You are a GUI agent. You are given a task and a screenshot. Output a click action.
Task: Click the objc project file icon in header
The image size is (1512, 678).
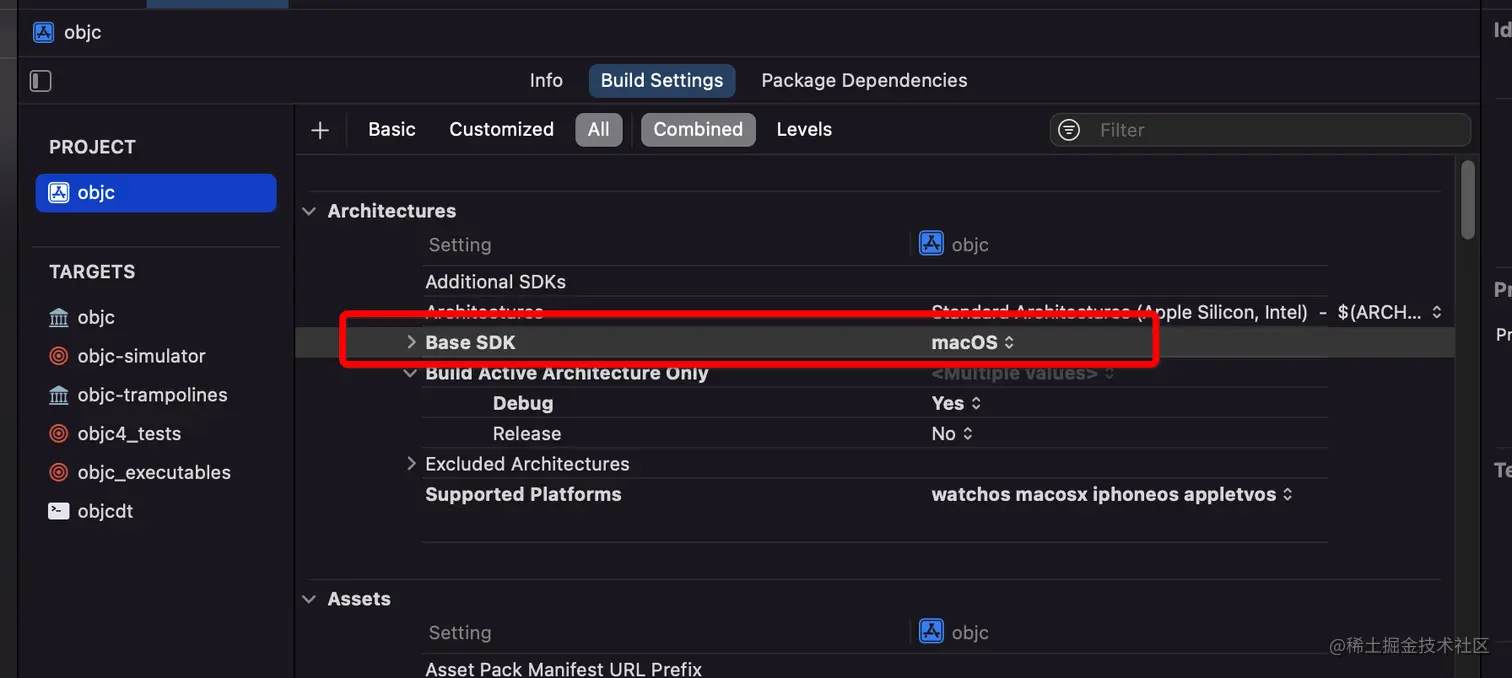click(x=43, y=32)
